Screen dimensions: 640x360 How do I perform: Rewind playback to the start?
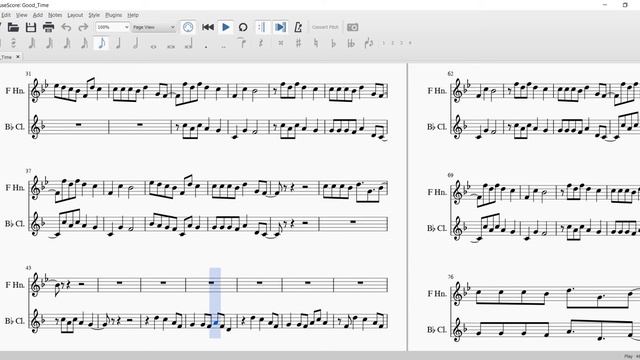click(208, 27)
